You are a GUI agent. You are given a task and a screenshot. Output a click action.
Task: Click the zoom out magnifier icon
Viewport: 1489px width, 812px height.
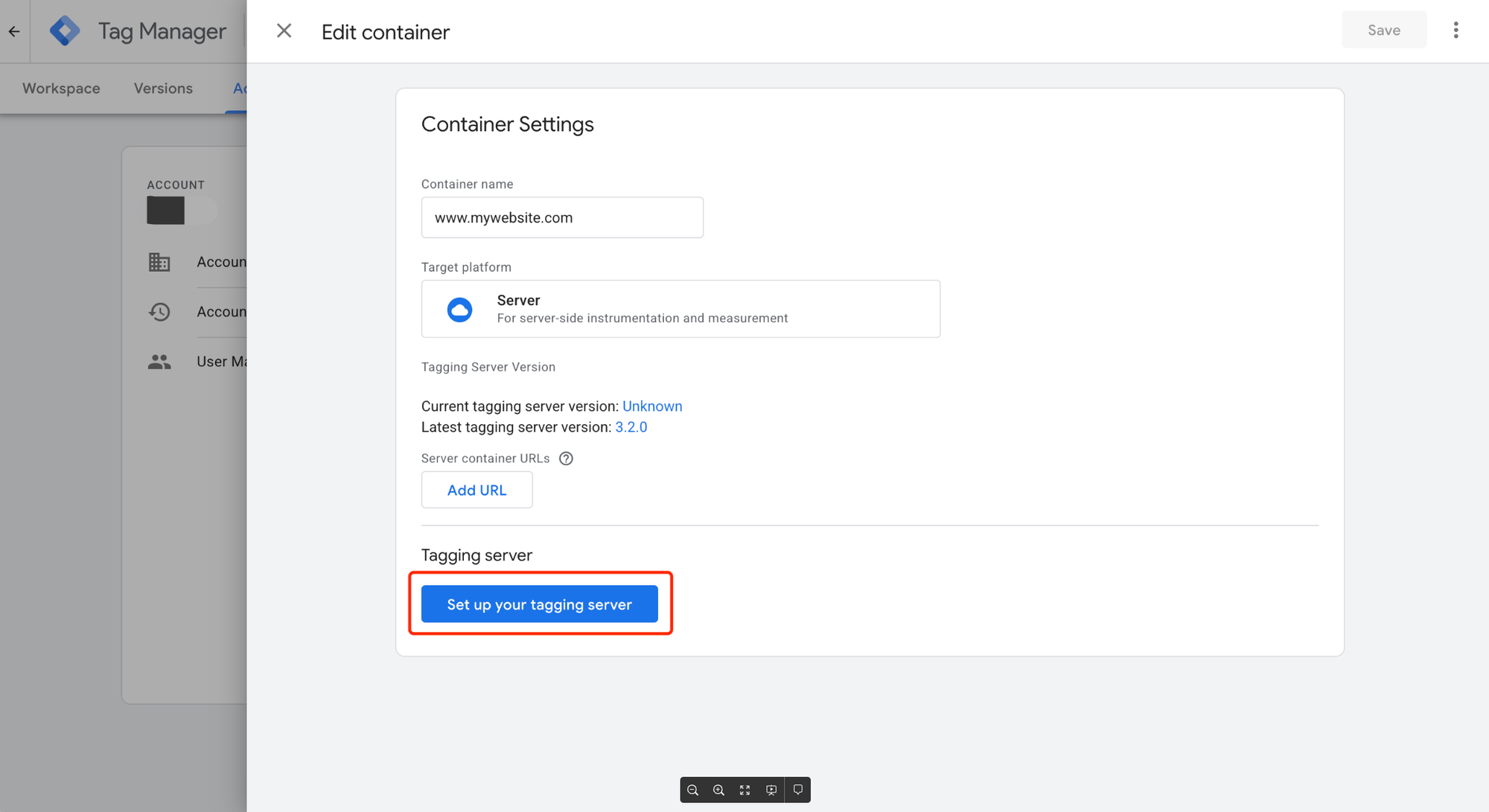(692, 790)
